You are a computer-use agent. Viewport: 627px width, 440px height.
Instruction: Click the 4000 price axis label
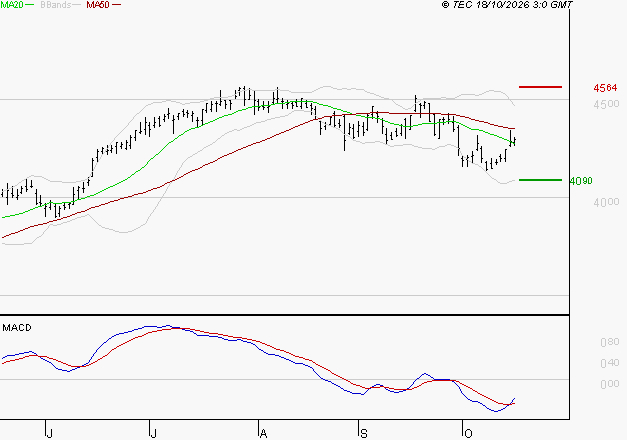(606, 202)
